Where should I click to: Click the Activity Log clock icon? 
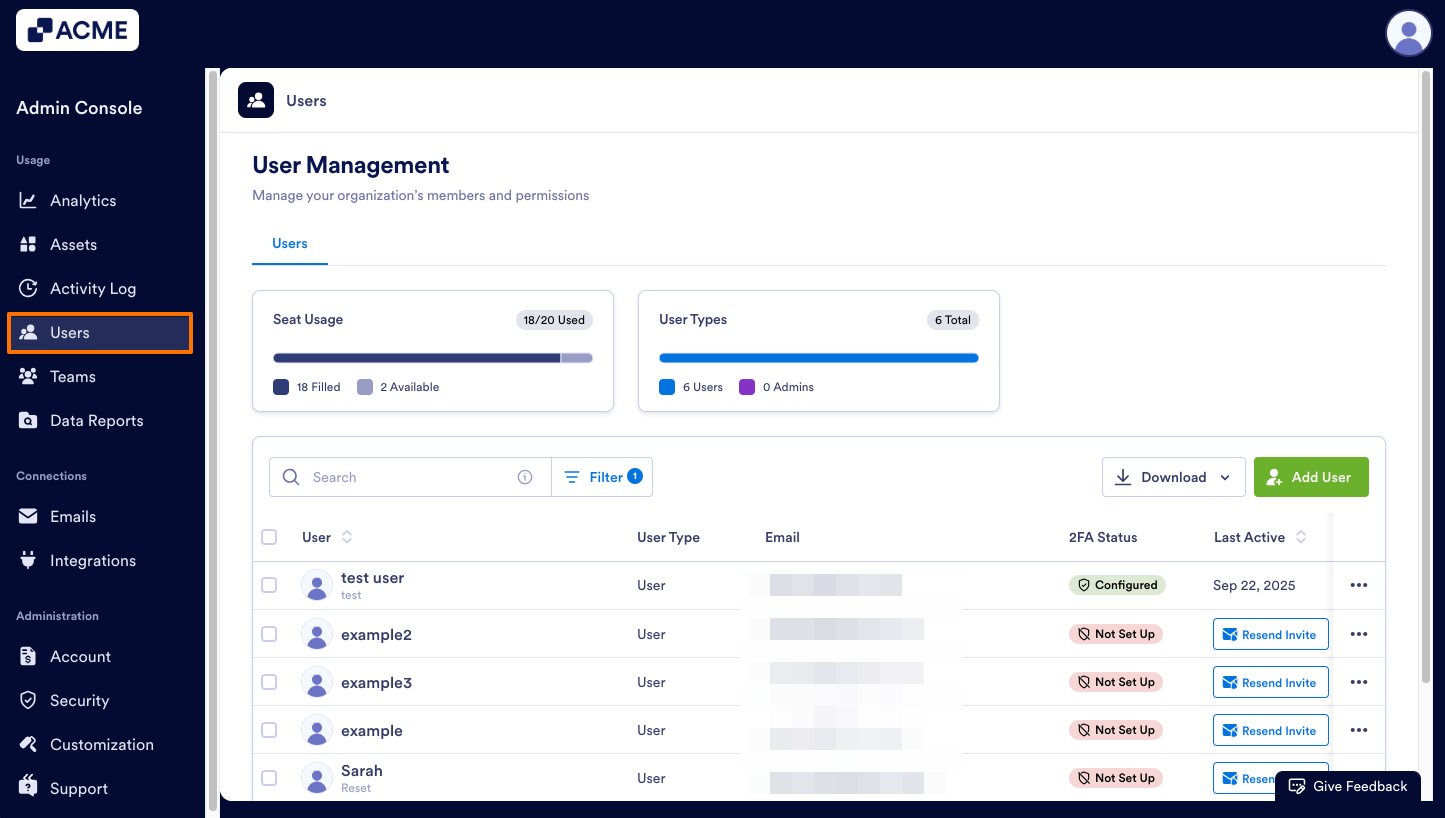click(28, 289)
